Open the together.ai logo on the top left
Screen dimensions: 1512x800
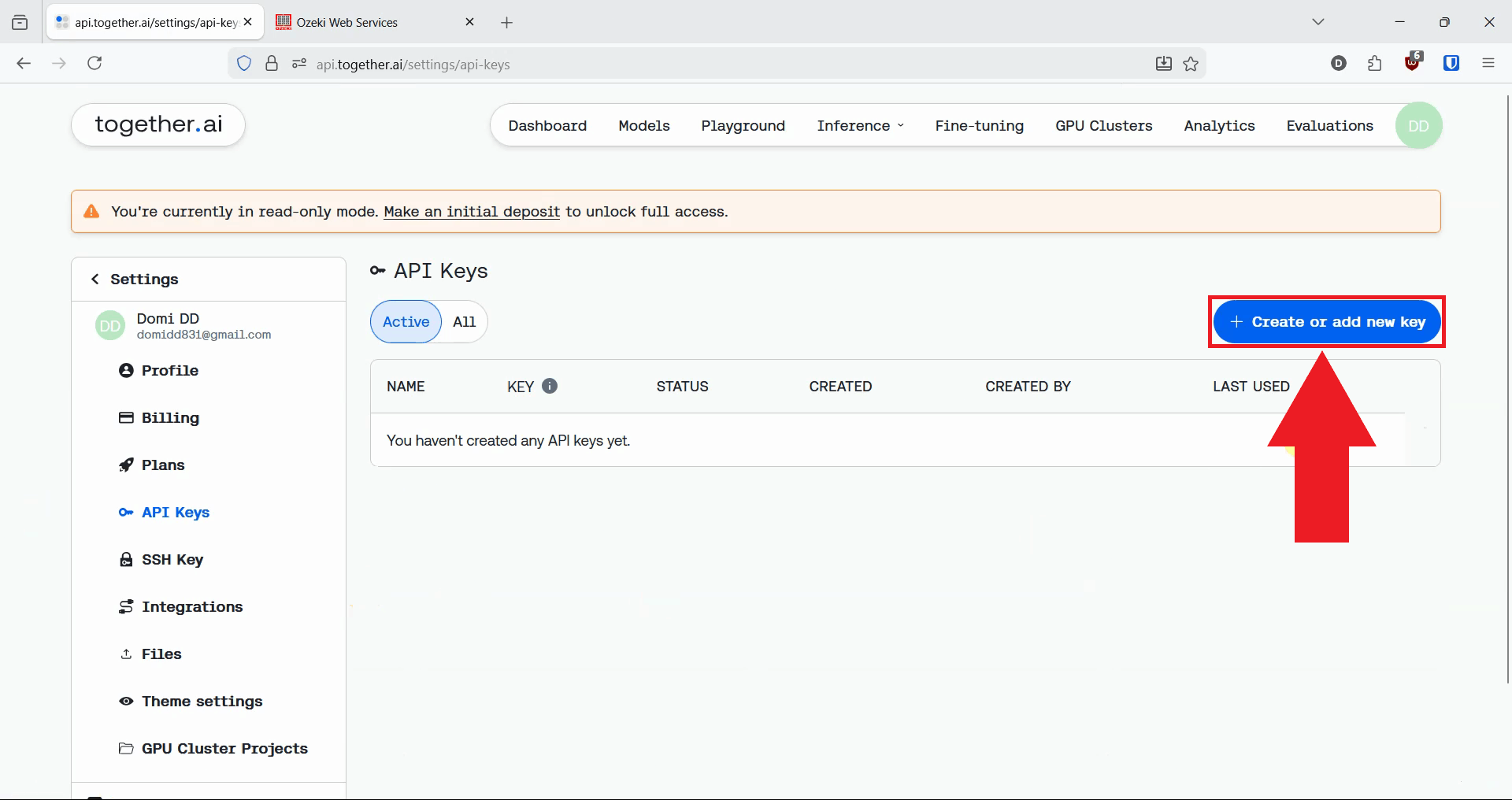pos(157,124)
